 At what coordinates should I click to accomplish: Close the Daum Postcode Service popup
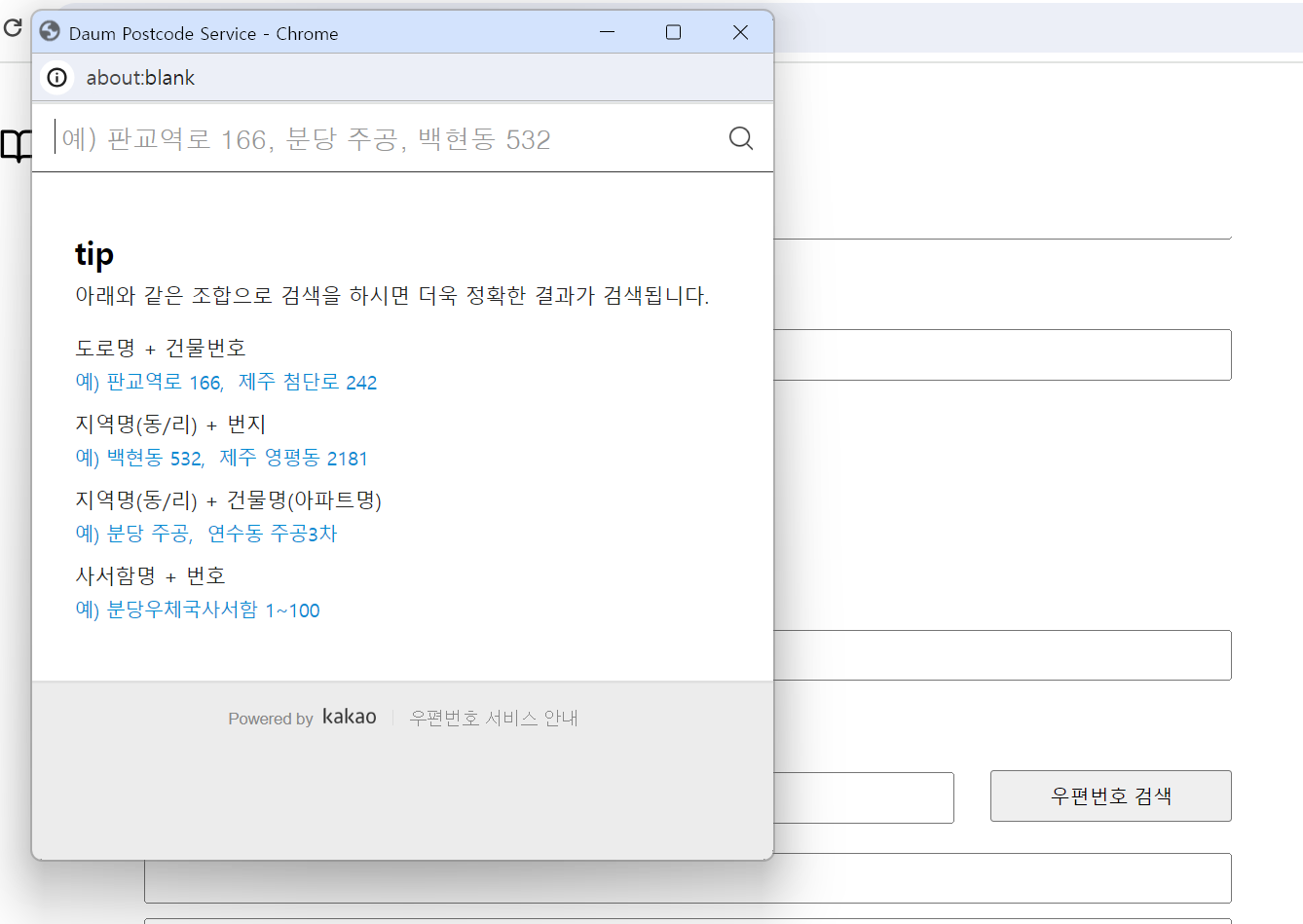point(740,32)
